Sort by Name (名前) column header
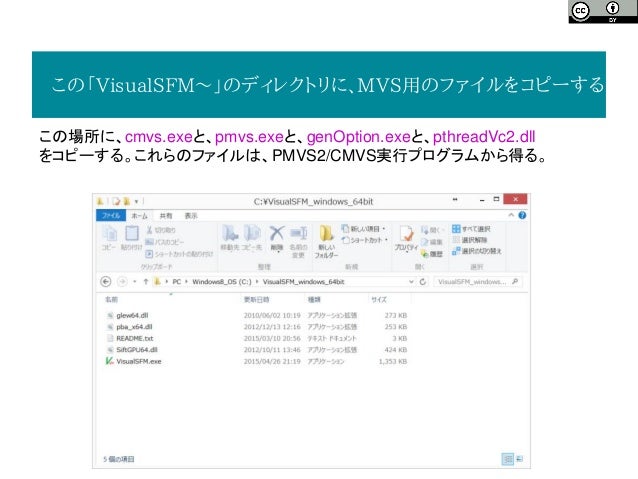This screenshot has height=479, width=638. pyautogui.click(x=111, y=300)
